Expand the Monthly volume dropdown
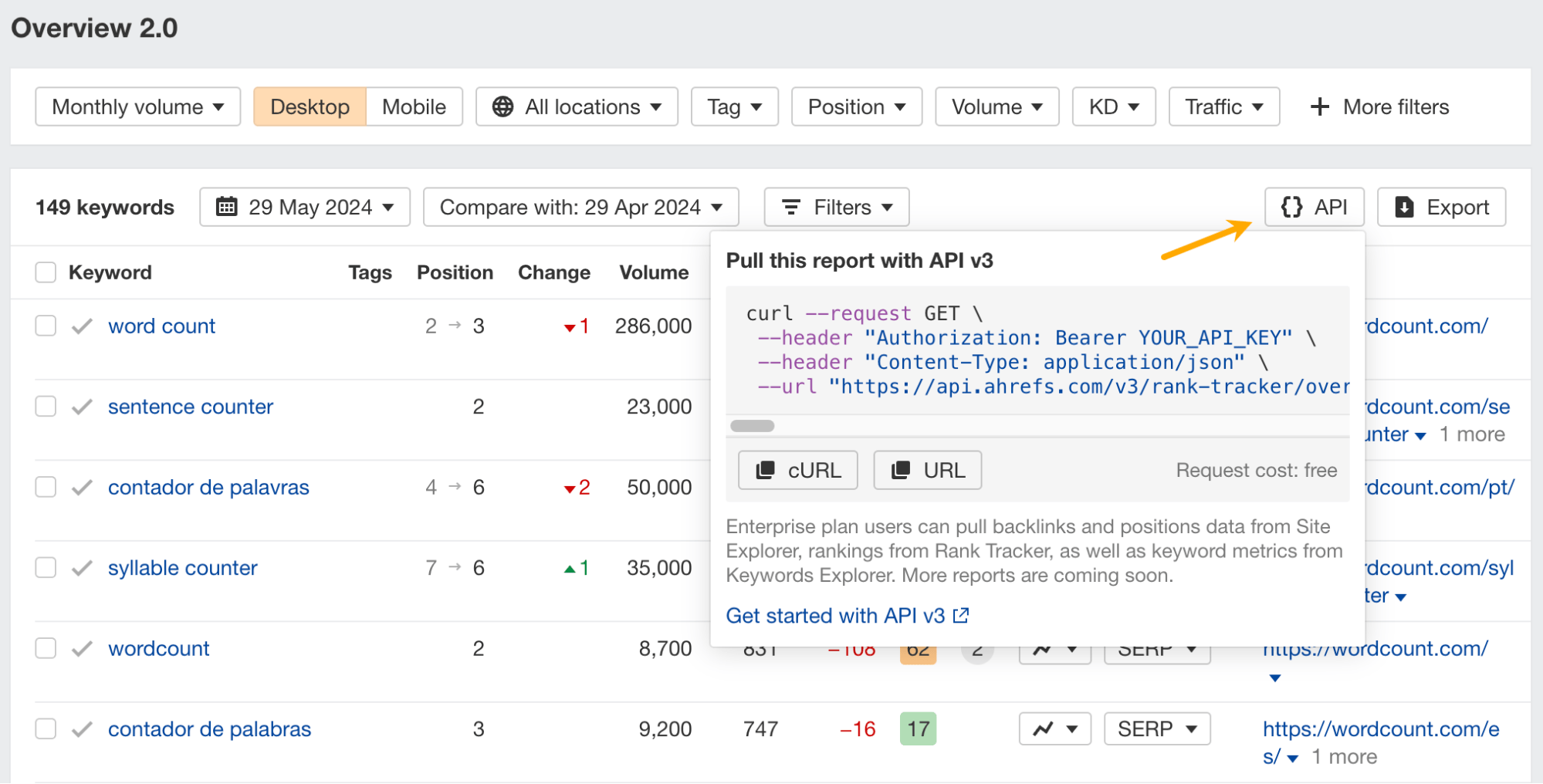The height and width of the screenshot is (784, 1543). 137,106
